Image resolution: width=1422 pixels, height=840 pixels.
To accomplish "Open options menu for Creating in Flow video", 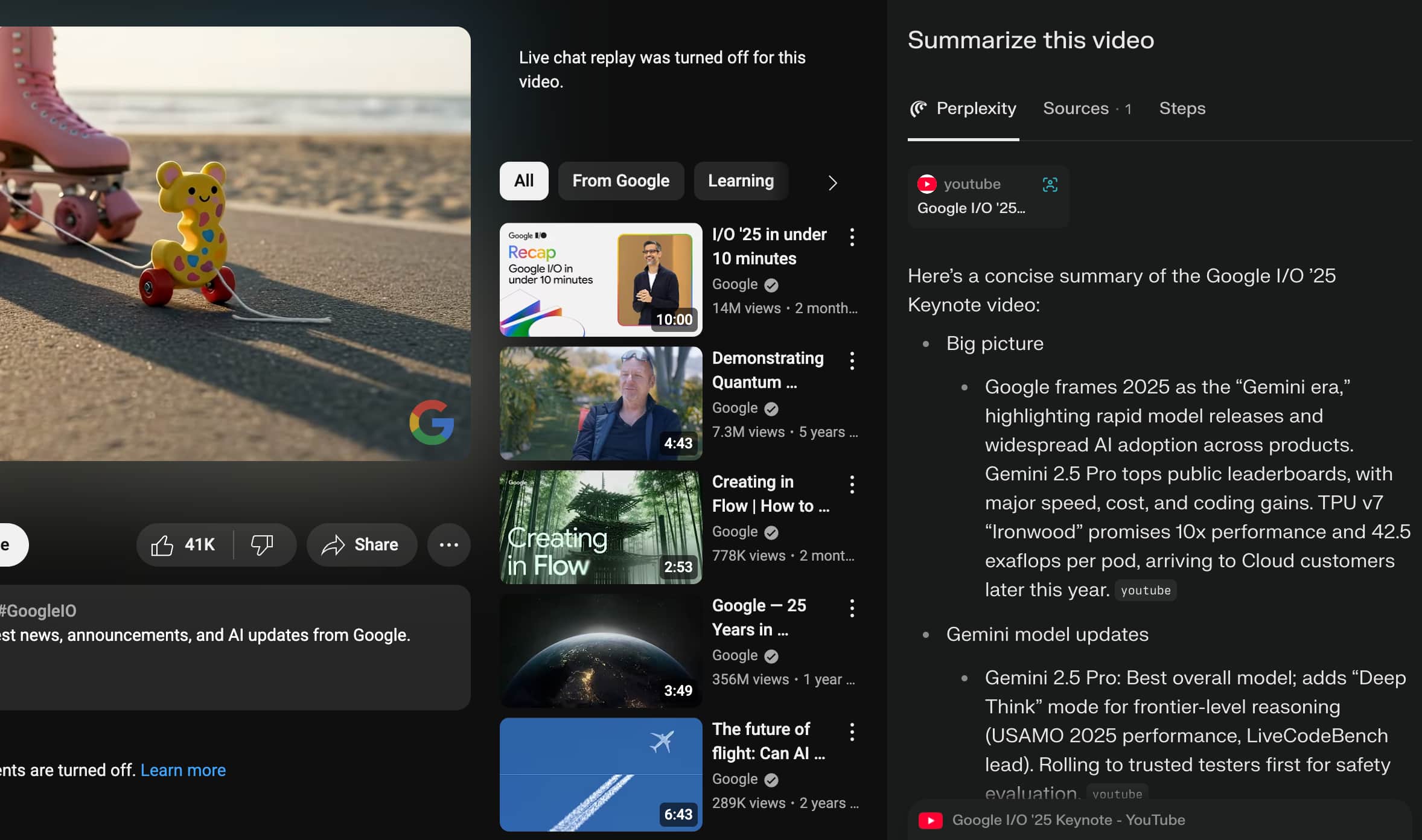I will 852,485.
